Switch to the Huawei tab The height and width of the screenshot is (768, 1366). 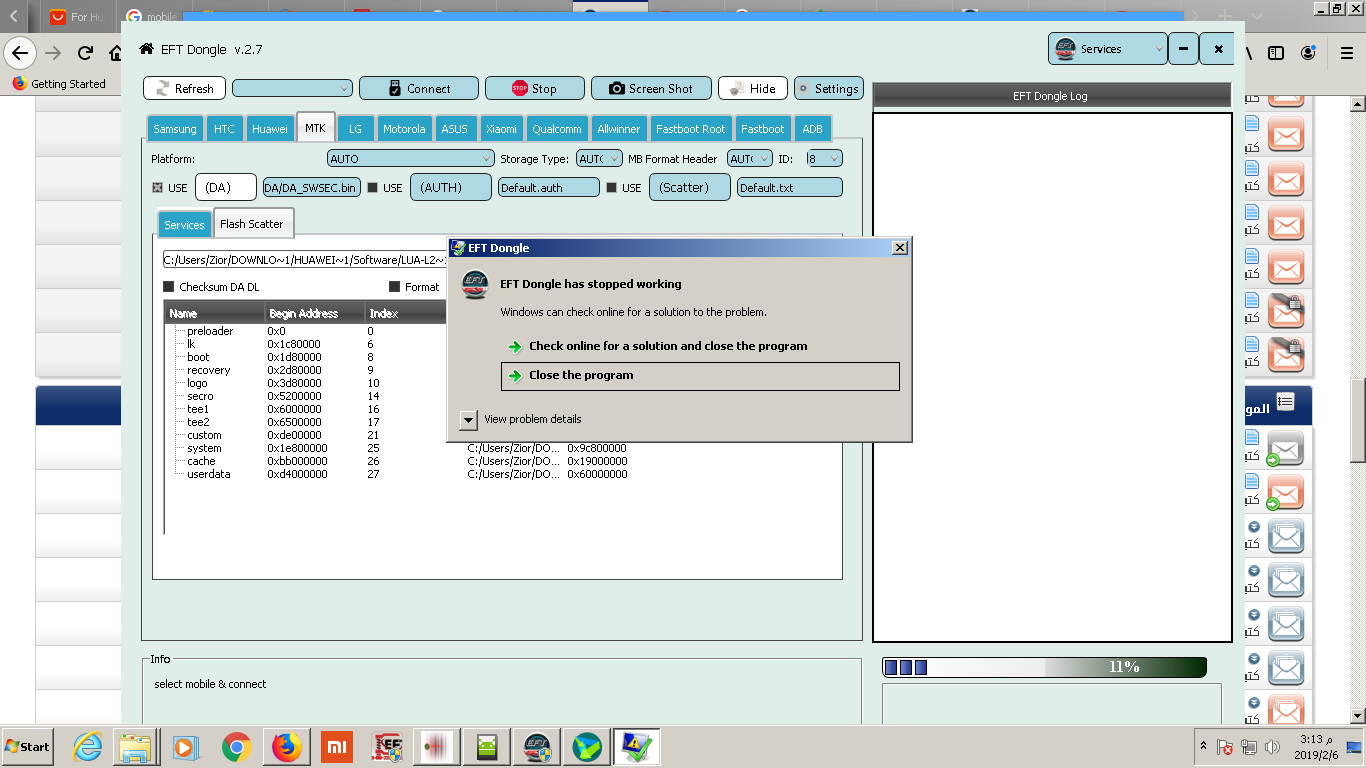(x=270, y=129)
